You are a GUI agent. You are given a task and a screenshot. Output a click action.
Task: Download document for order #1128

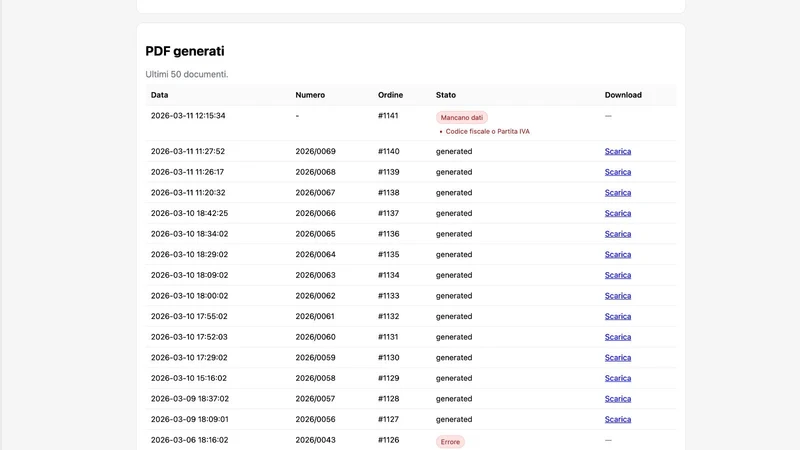point(618,399)
